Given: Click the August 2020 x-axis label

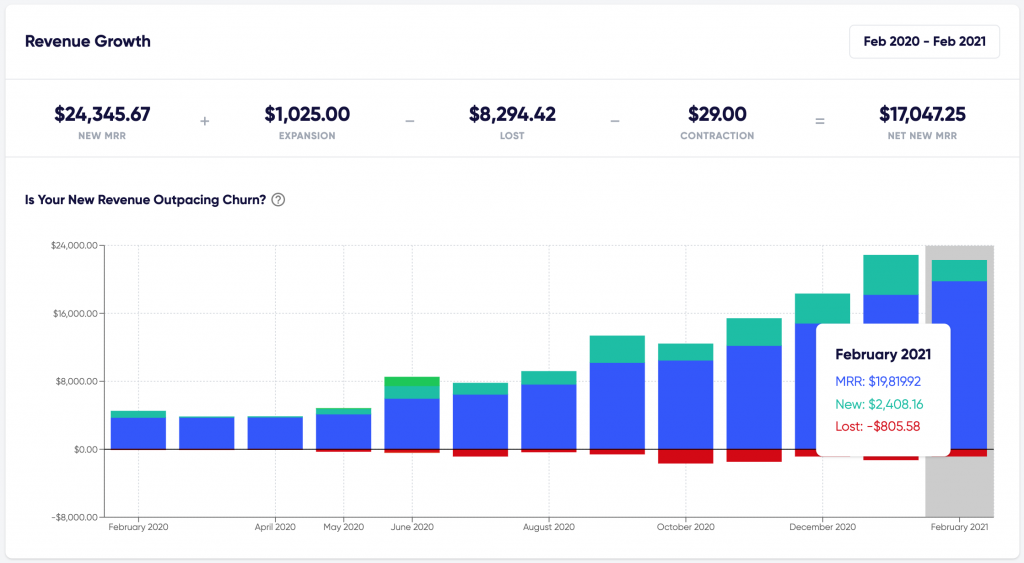Looking at the screenshot, I should pyautogui.click(x=549, y=527).
